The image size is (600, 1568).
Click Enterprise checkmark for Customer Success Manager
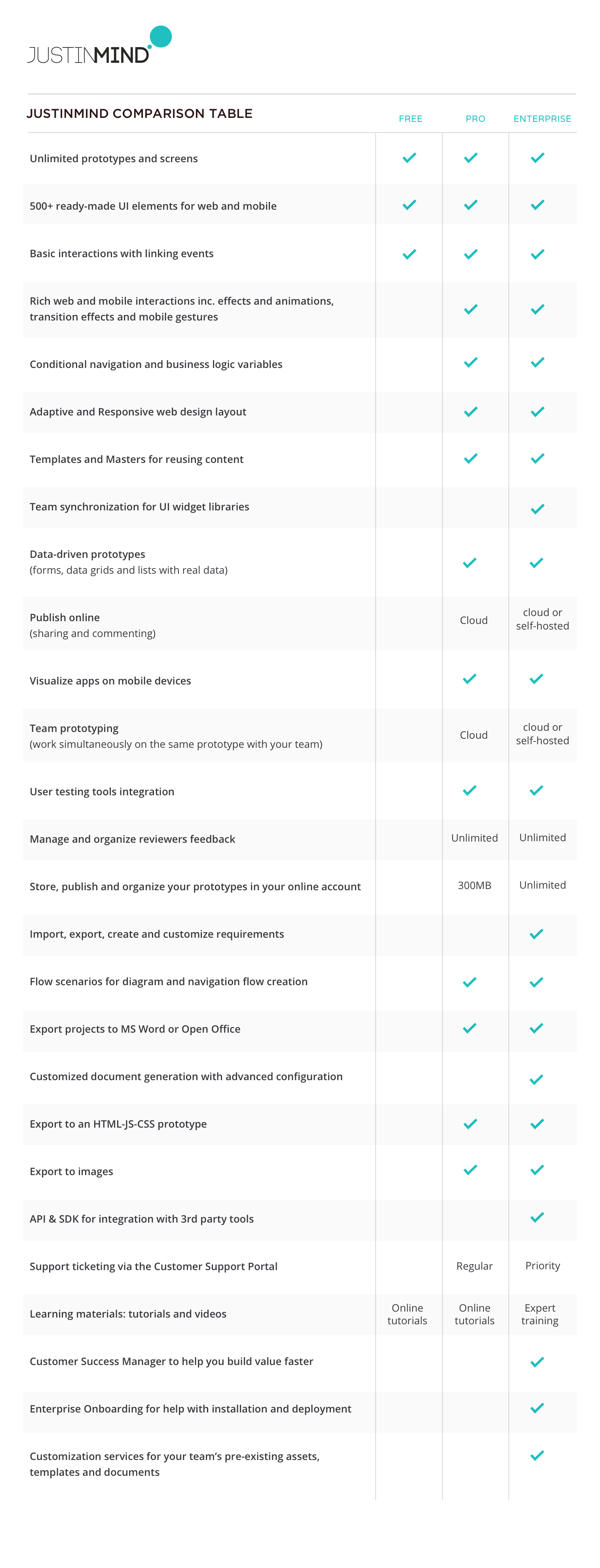pyautogui.click(x=537, y=1361)
